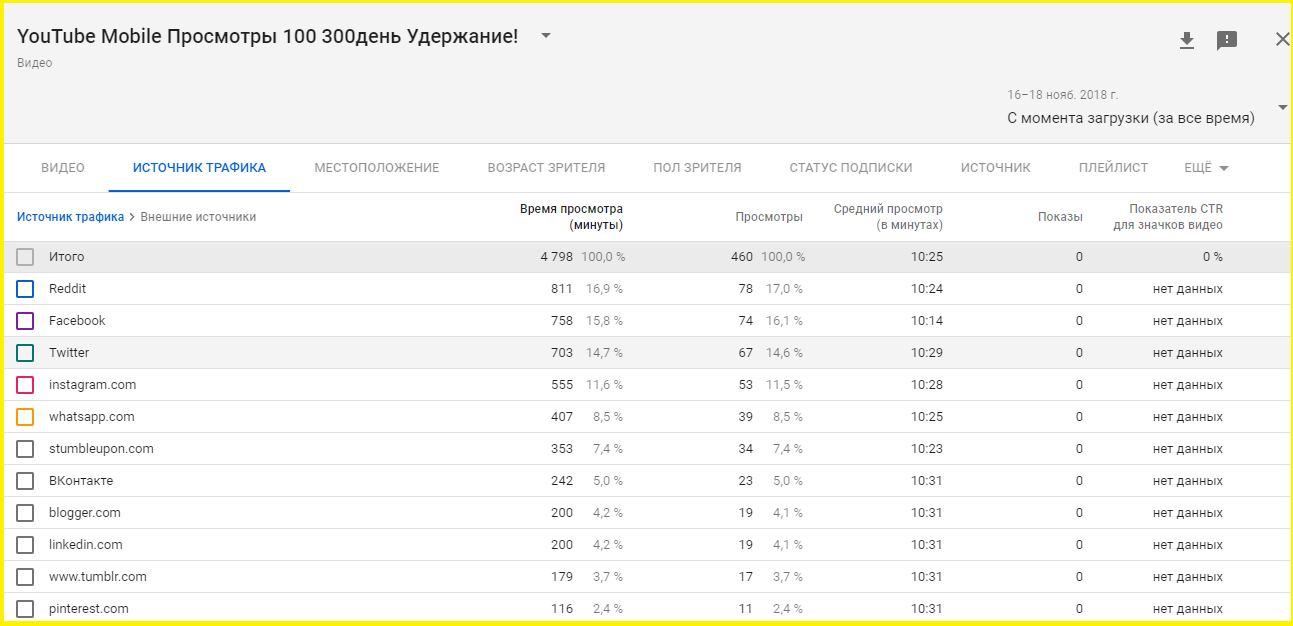The width and height of the screenshot is (1293, 626).
Task: Click the ВКонтакте source name
Action: 81,481
